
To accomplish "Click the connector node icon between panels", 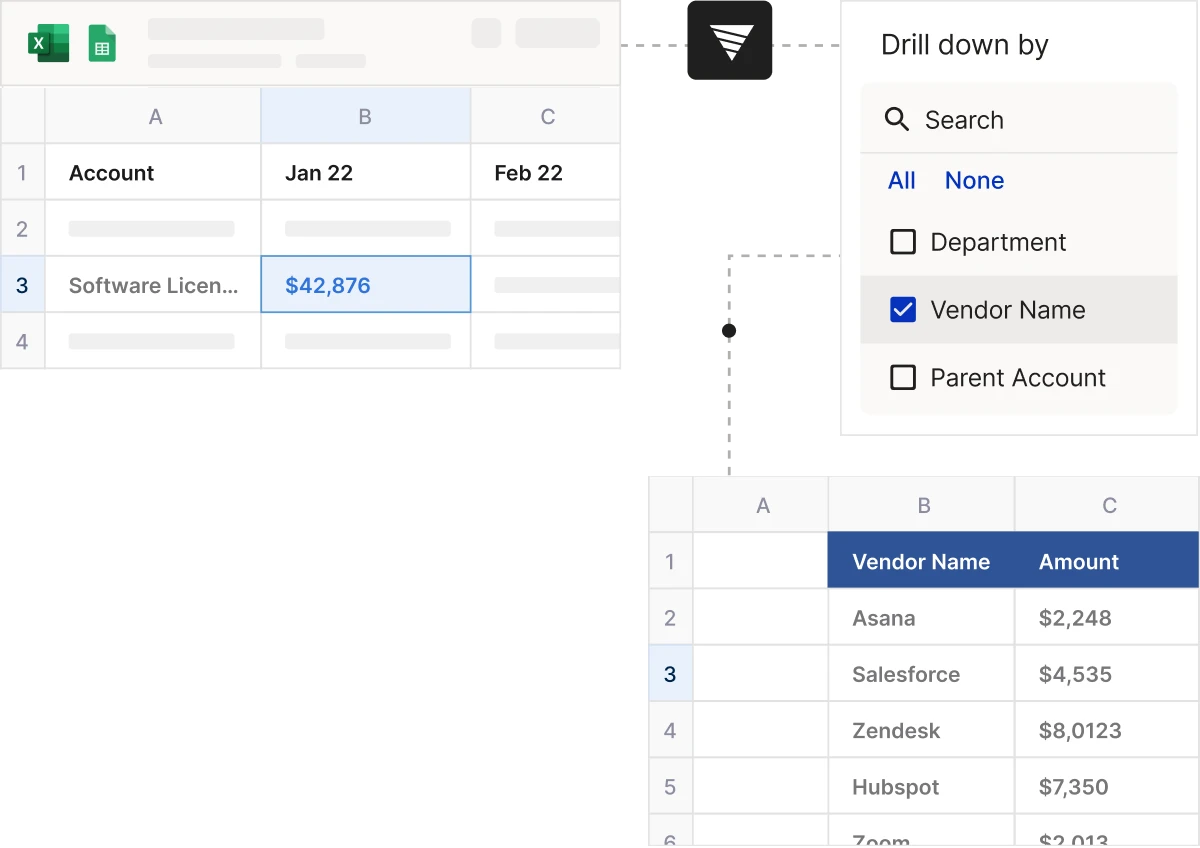I will point(728,330).
